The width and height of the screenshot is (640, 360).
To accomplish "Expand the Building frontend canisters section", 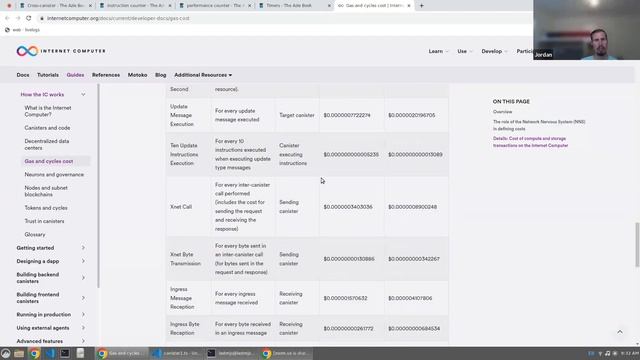I will (83, 298).
